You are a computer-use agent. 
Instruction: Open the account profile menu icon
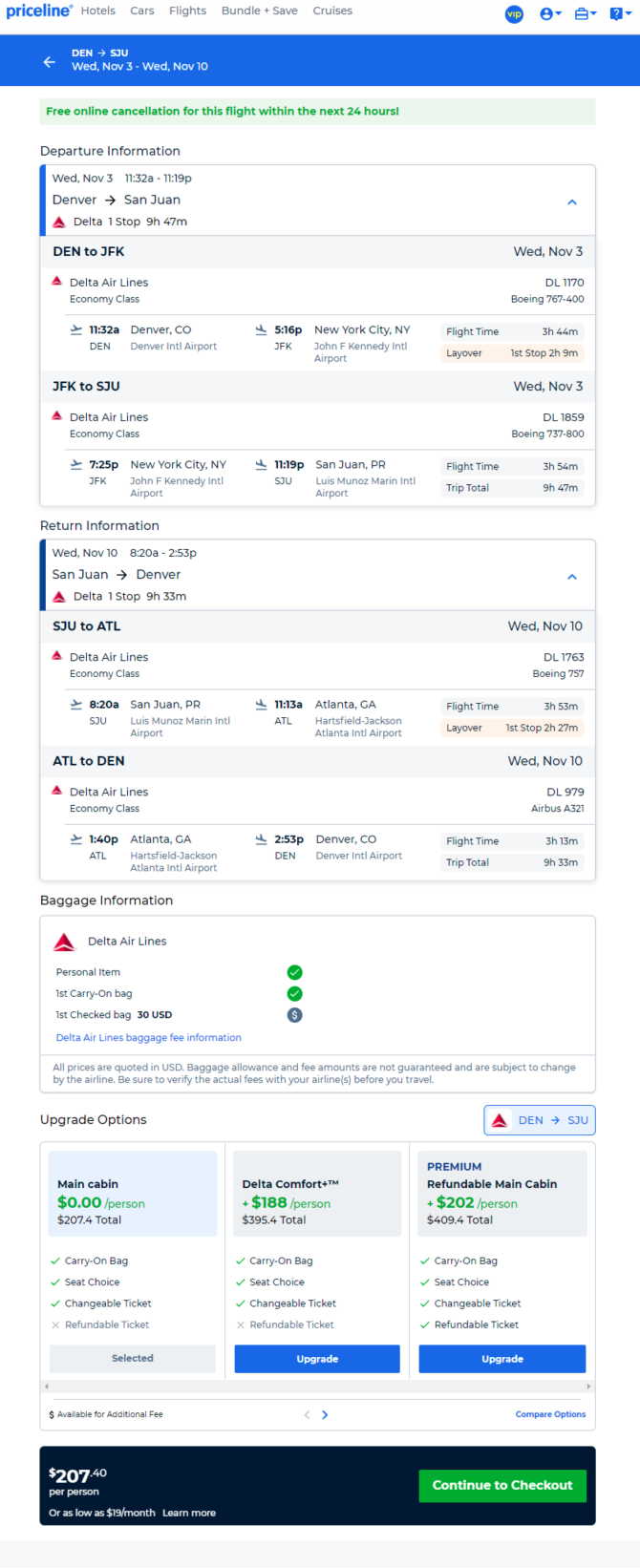click(x=550, y=14)
